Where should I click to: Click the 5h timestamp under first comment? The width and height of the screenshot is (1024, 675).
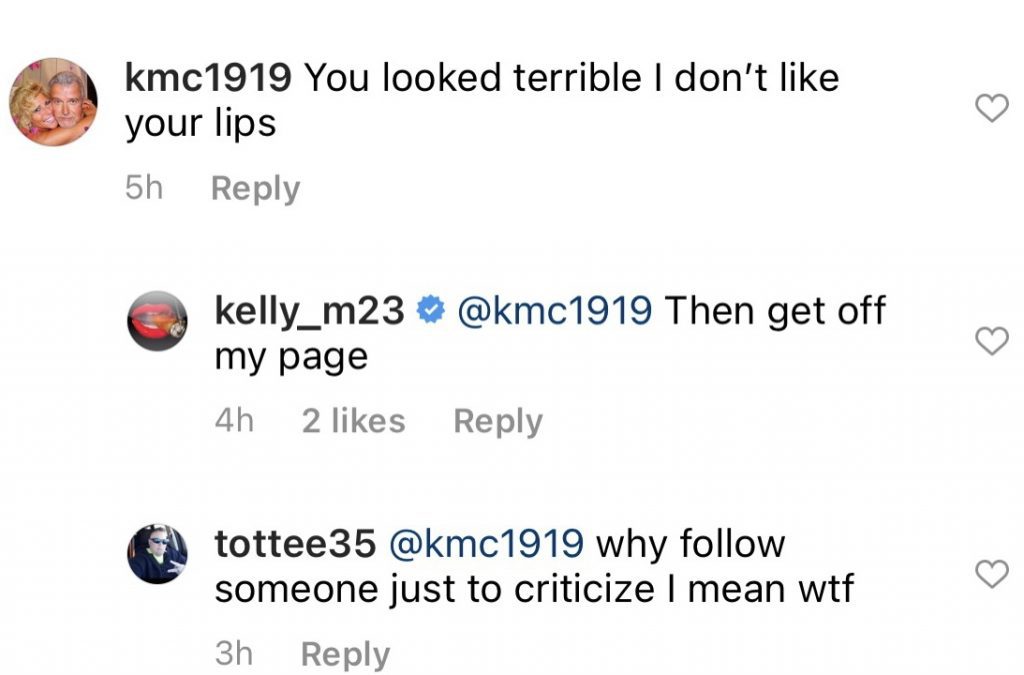coord(144,188)
